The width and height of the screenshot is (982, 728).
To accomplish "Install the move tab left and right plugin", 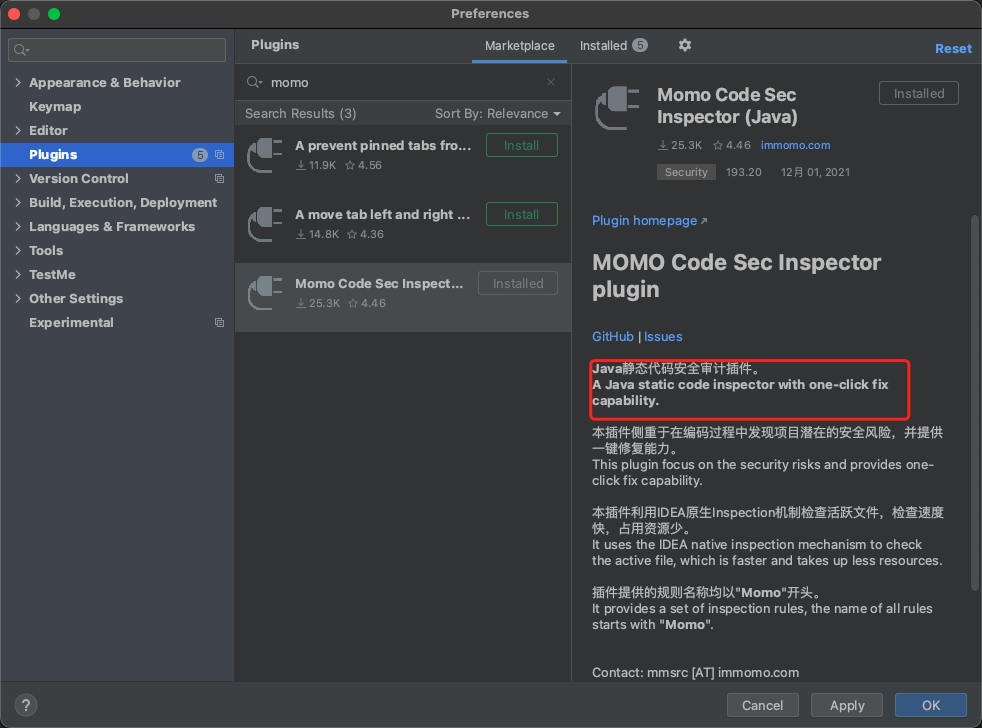I will pos(522,214).
